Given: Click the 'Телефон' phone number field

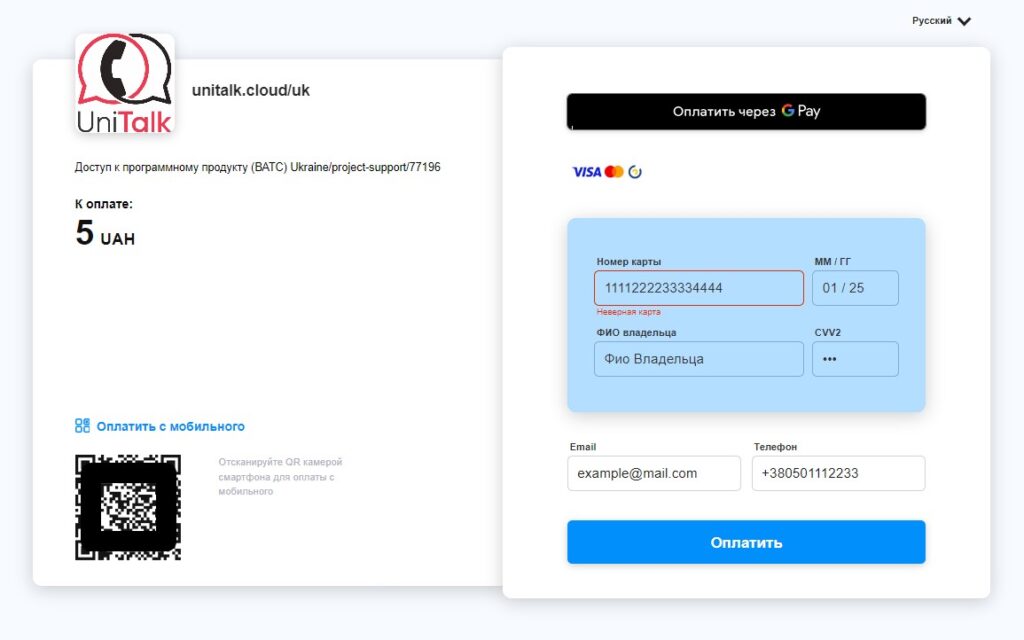Looking at the screenshot, I should tap(838, 473).
